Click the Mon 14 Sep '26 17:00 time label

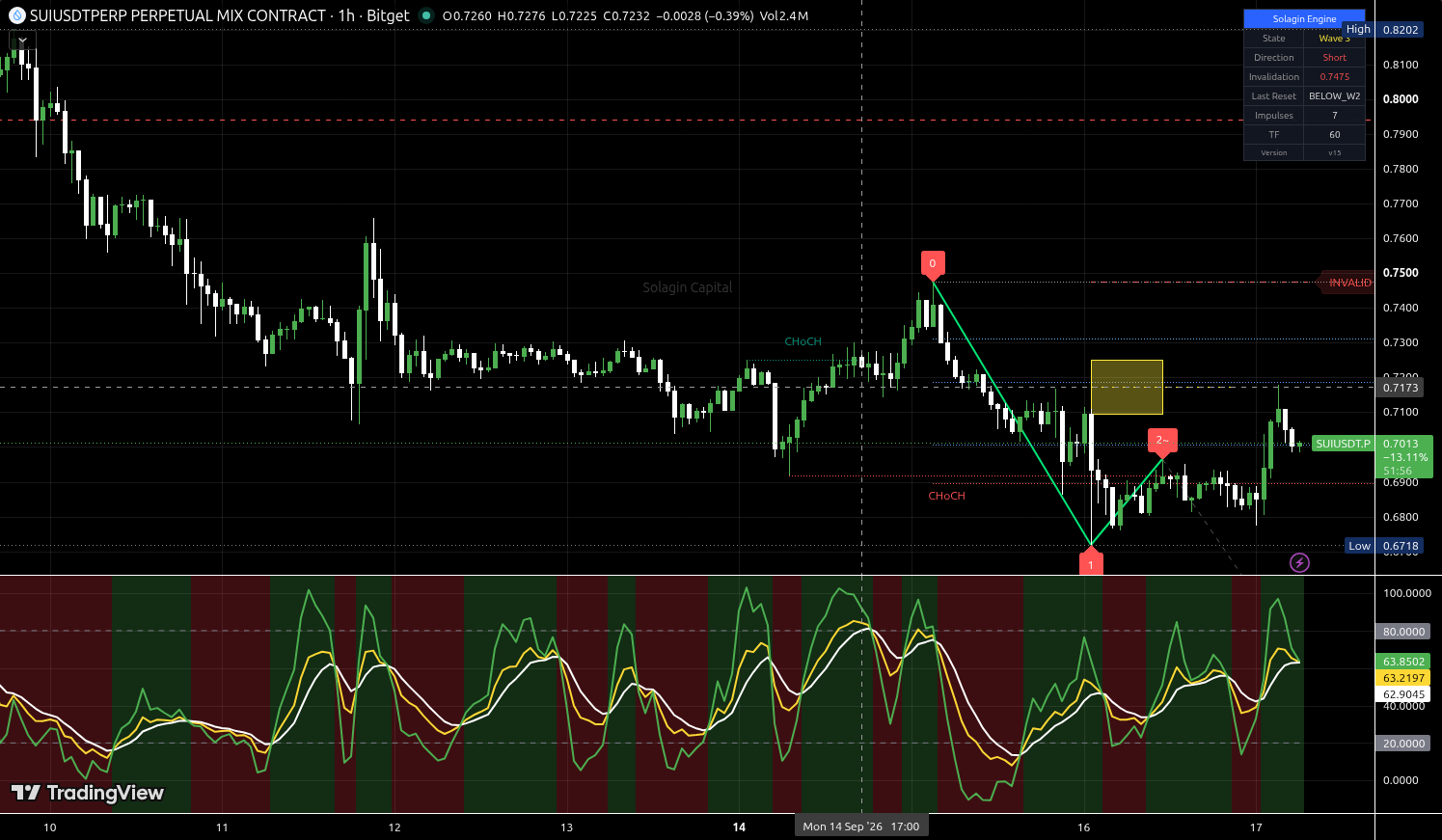tap(861, 826)
